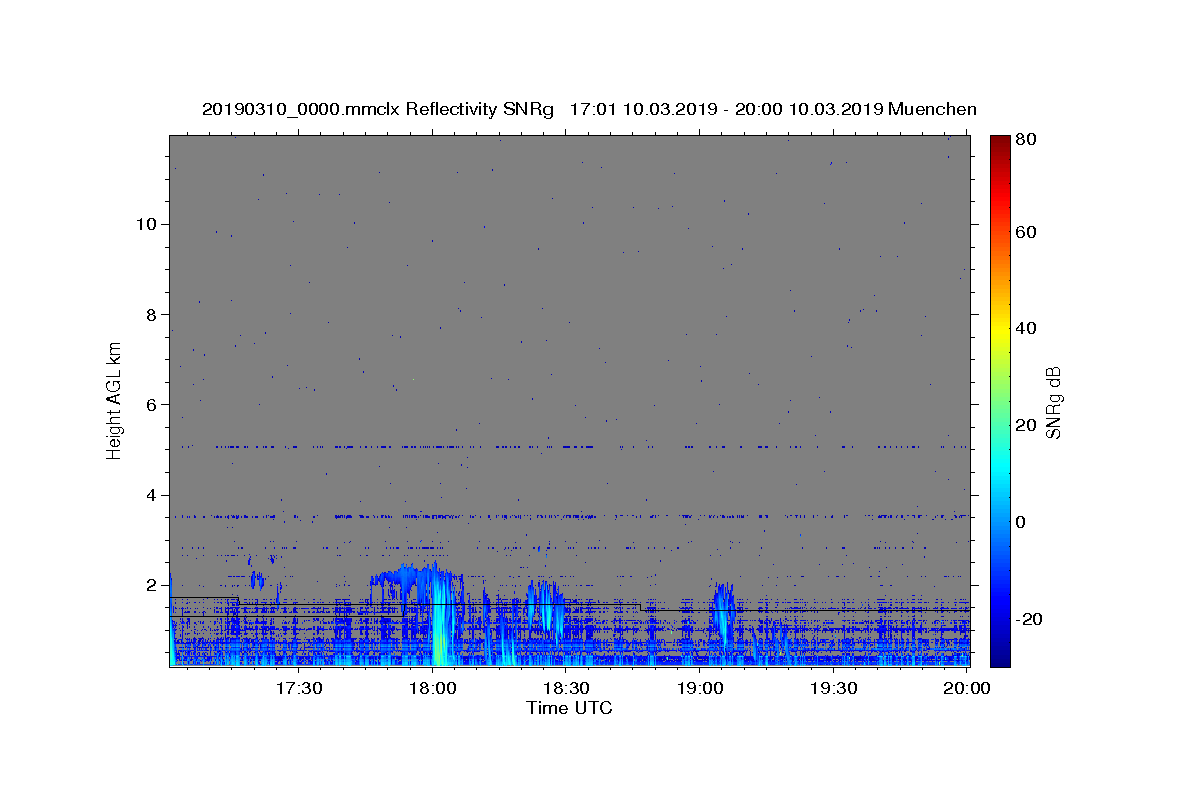Screen dimensions: 1200x800
Task: Click the 'Time UTC' x-axis label
Action: (569, 708)
